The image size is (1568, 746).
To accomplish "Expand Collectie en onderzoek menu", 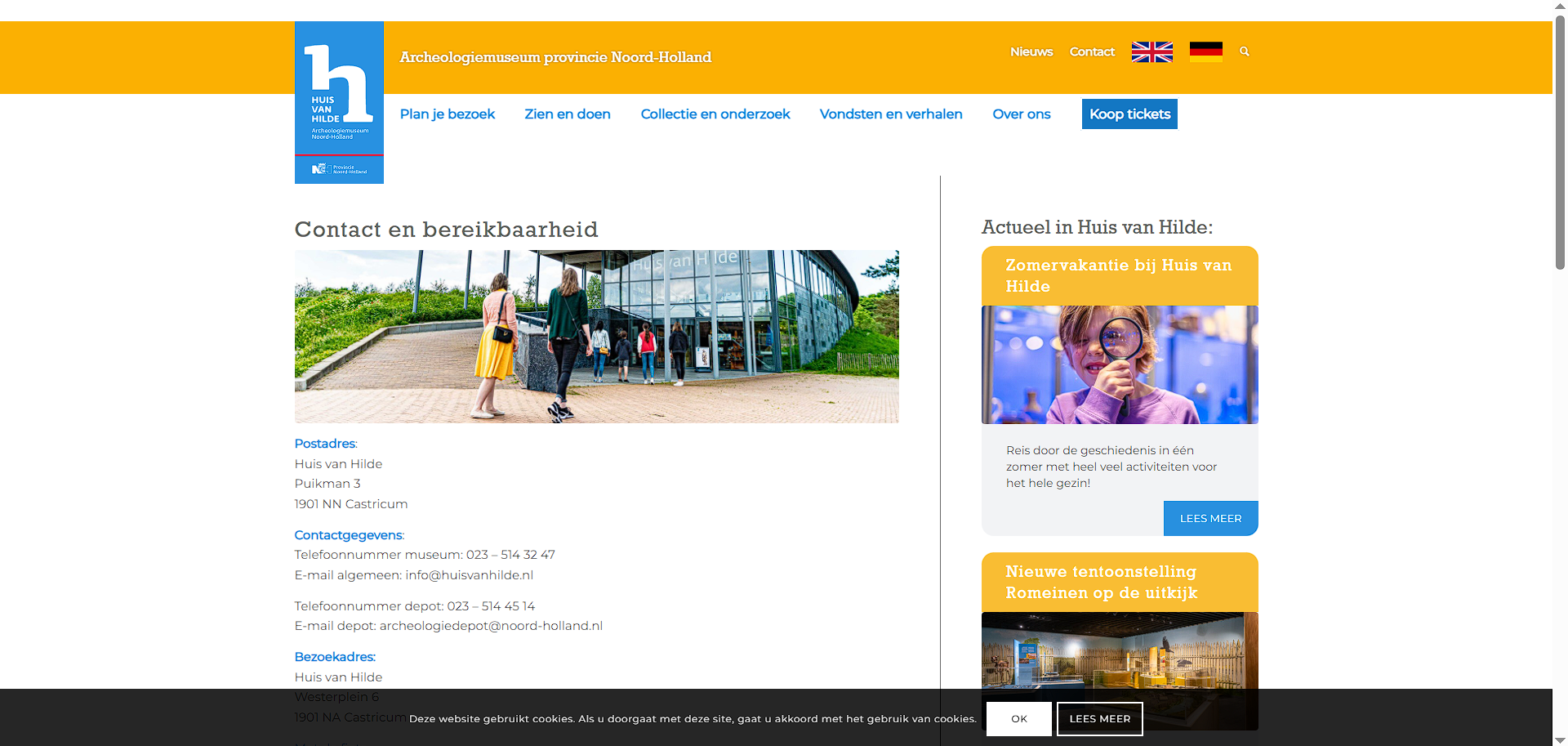I will tap(715, 114).
